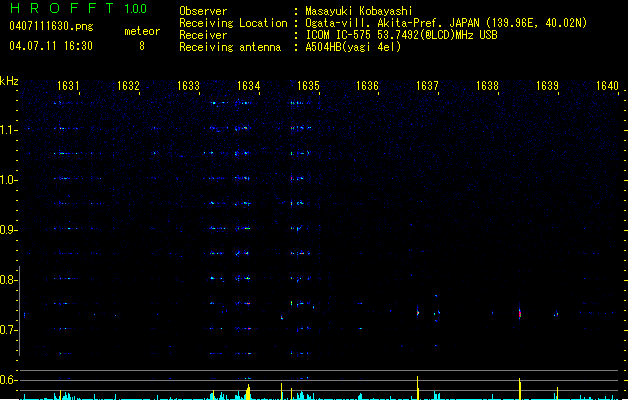Click the 1637 time axis label
Viewport: 629px width, 400px height.
[428, 86]
